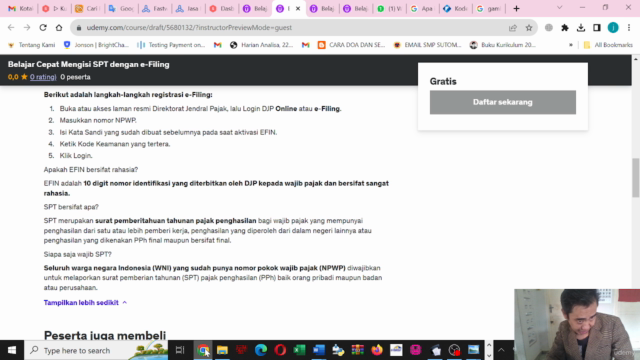Viewport: 640px width, 360px height.
Task: Open the Windows Start menu
Action: pos(12,350)
